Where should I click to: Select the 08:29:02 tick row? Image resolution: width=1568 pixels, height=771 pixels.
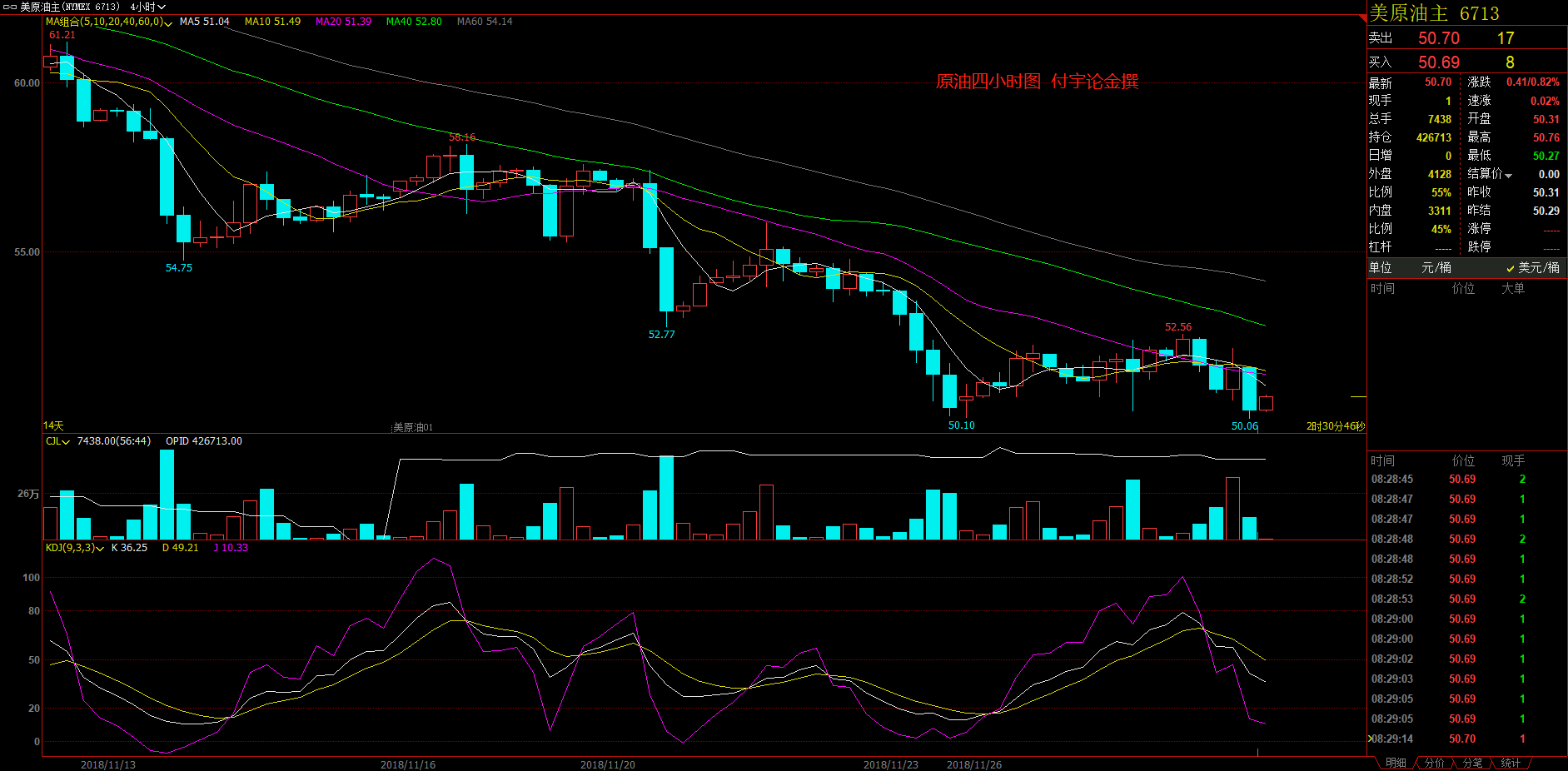pos(1466,659)
